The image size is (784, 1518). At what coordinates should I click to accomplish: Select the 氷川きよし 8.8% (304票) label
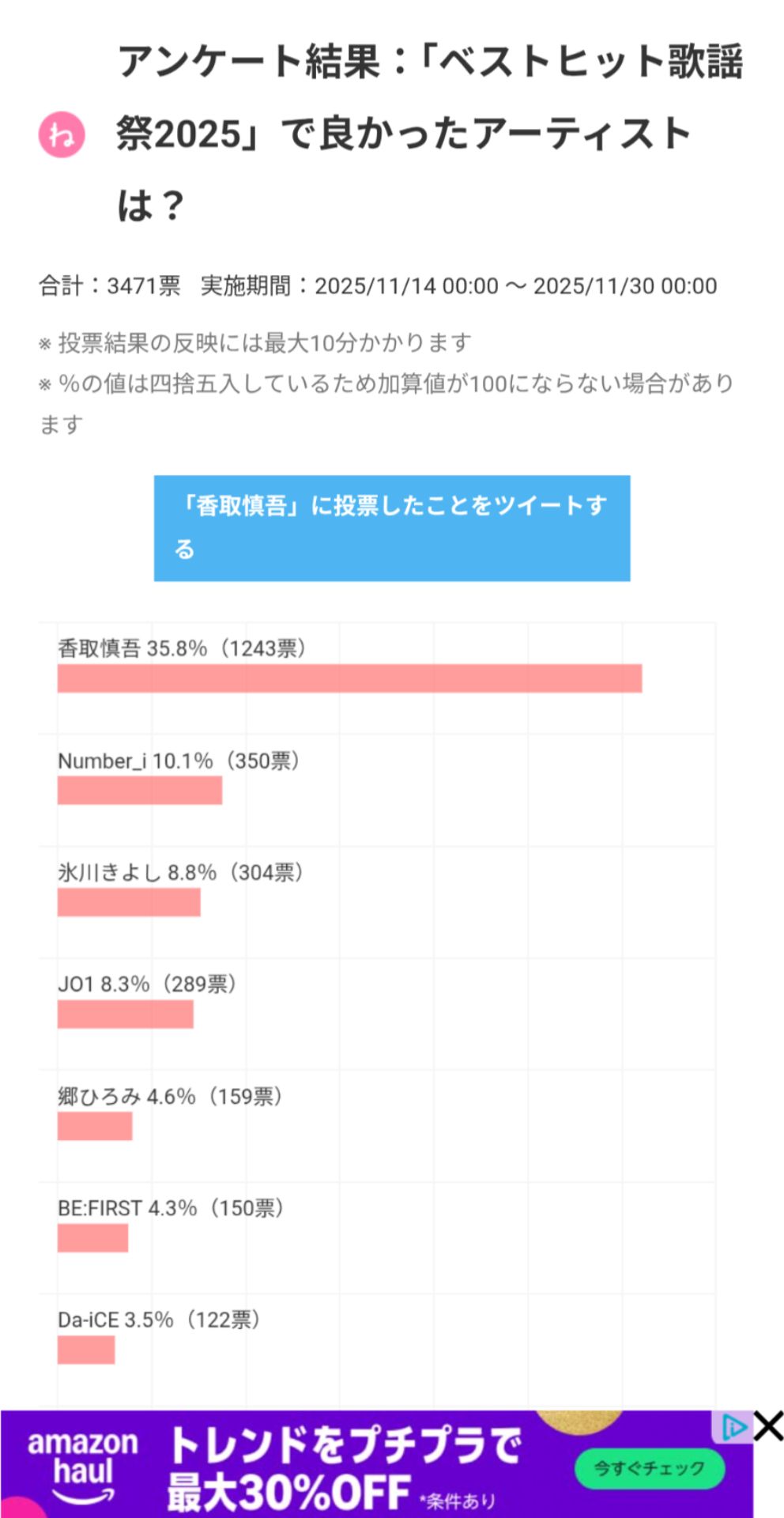[x=181, y=873]
